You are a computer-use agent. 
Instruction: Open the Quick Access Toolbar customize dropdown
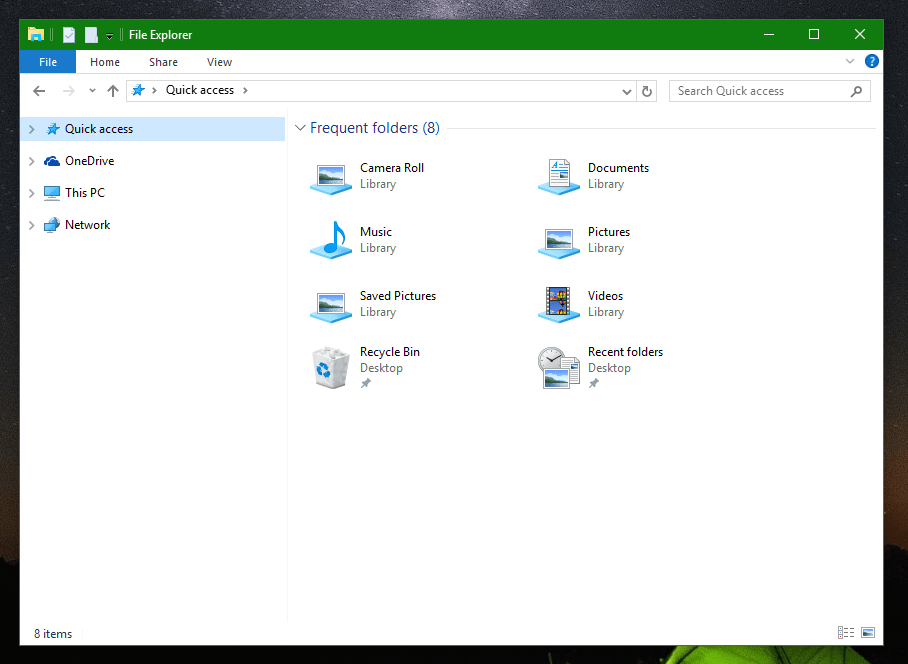108,34
